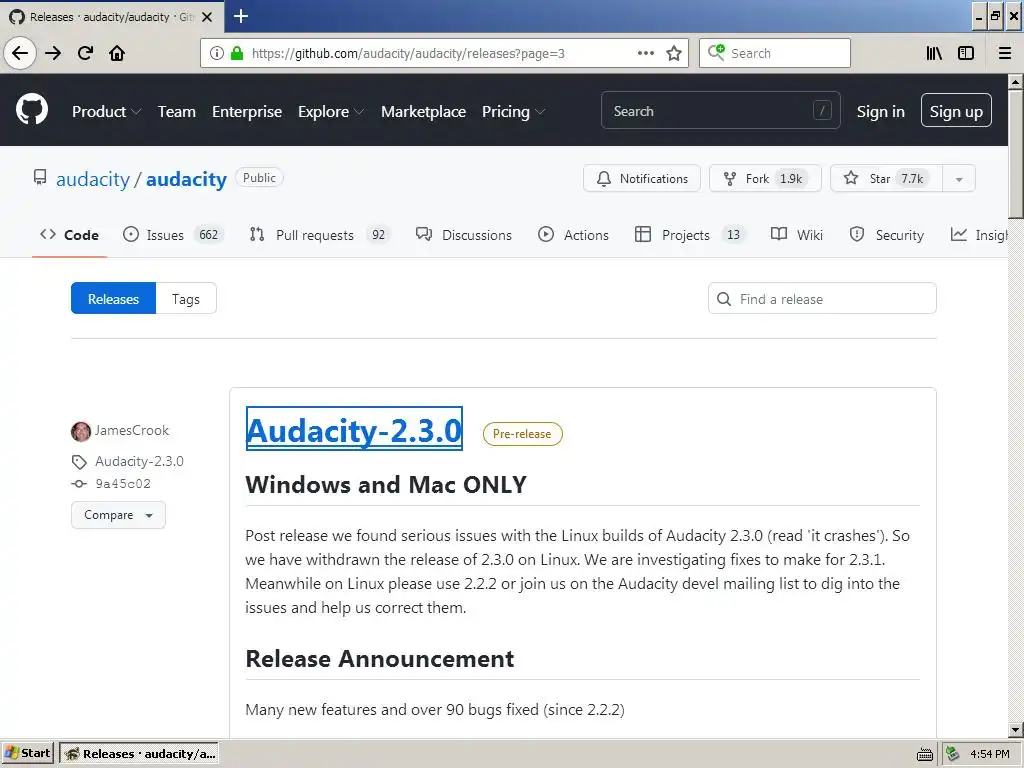The width and height of the screenshot is (1024, 768).
Task: Reload the page with the refresh icon
Action: [x=86, y=53]
